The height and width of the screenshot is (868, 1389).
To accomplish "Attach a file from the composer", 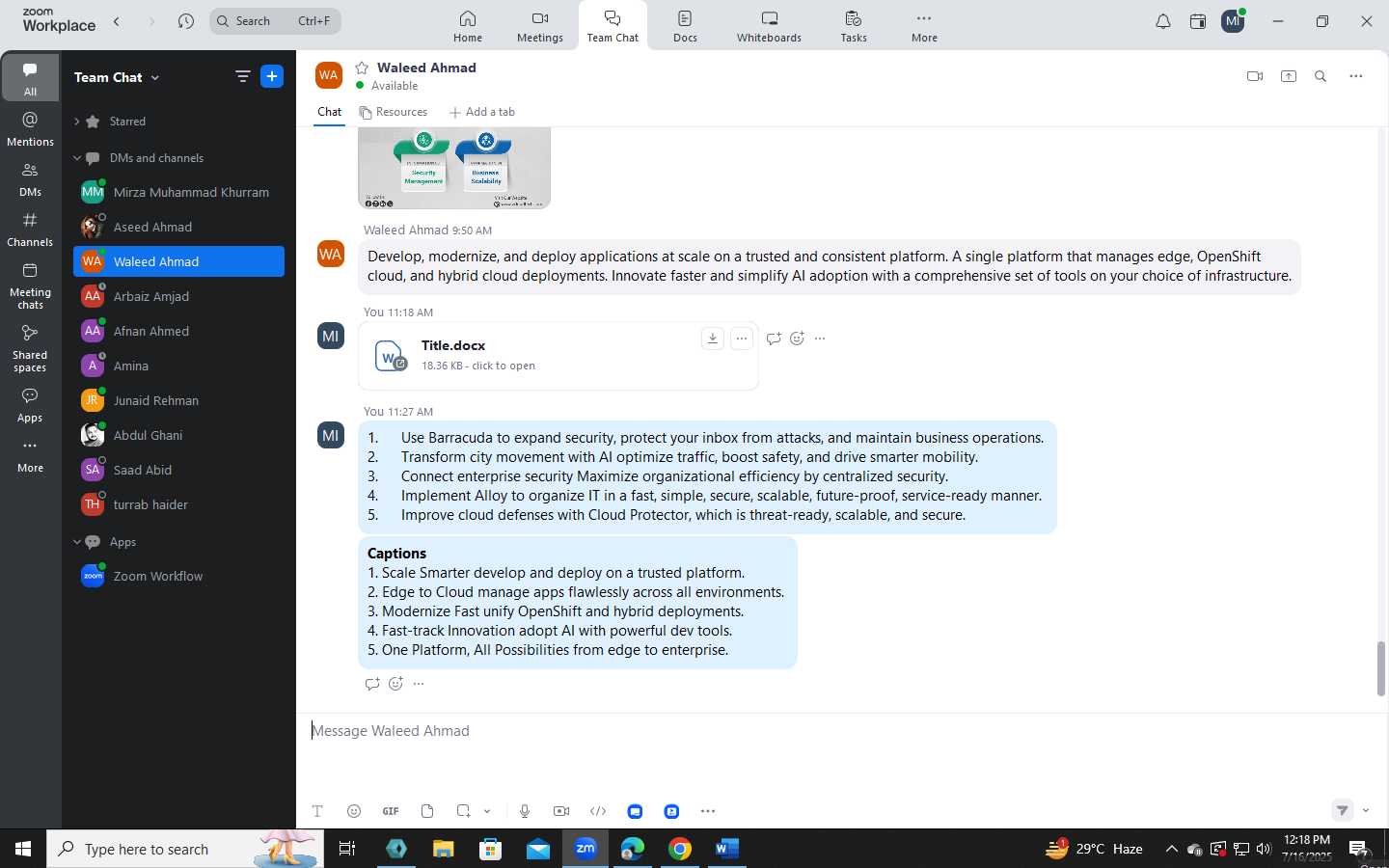I will (427, 811).
